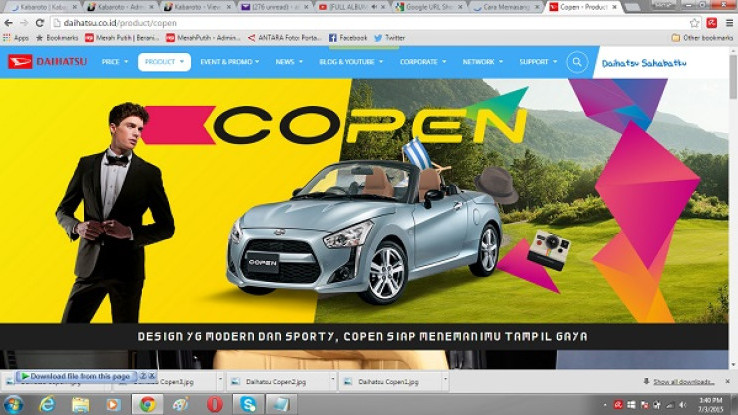This screenshot has height=415, width=738.
Task: Open the EVENT & PROMO dropdown
Action: (230, 62)
